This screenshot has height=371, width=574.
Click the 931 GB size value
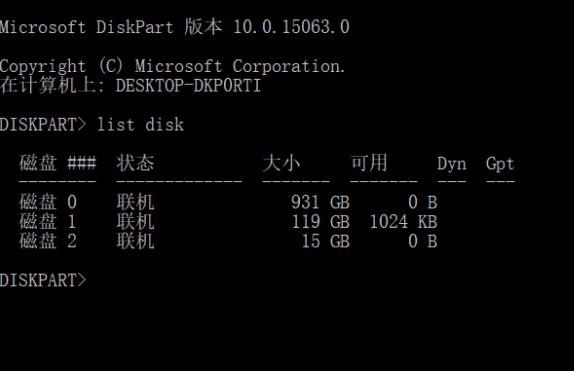[x=320, y=202]
